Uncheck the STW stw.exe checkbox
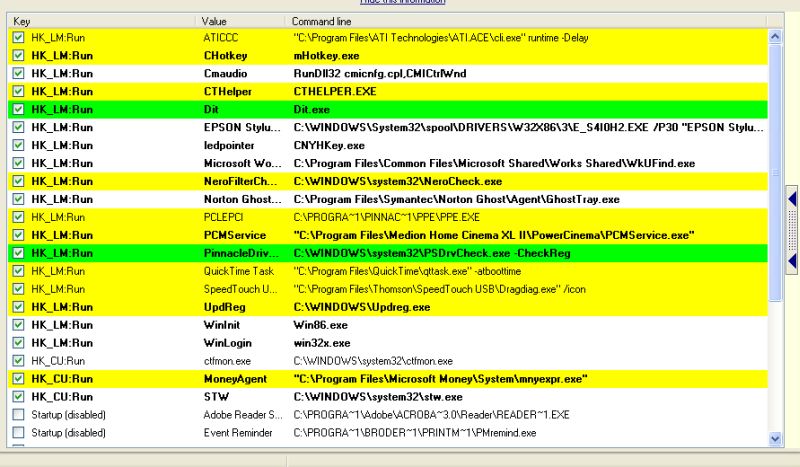This screenshot has height=467, width=800. pyautogui.click(x=18, y=397)
